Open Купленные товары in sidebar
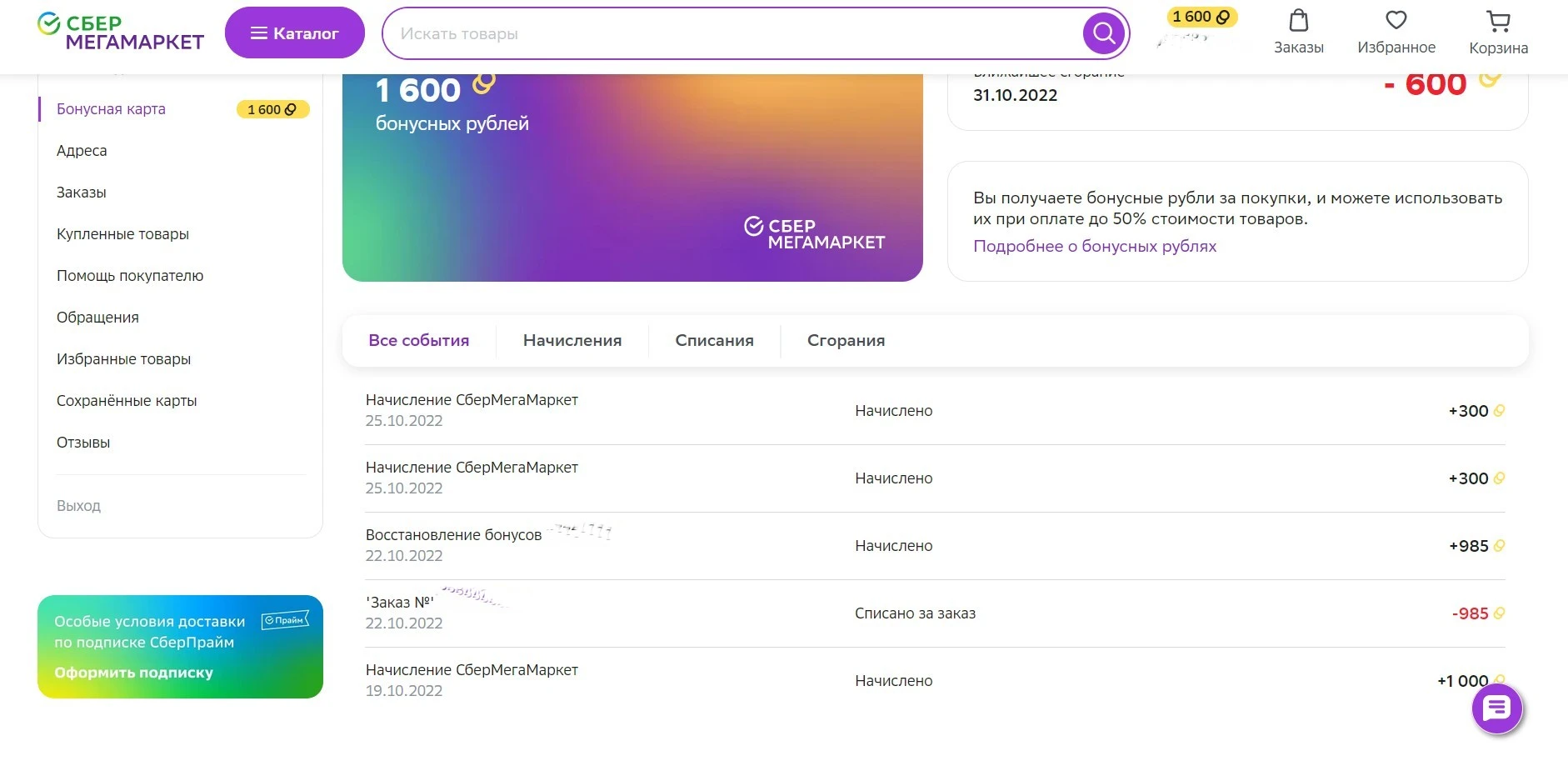The width and height of the screenshot is (1568, 761). [x=122, y=234]
